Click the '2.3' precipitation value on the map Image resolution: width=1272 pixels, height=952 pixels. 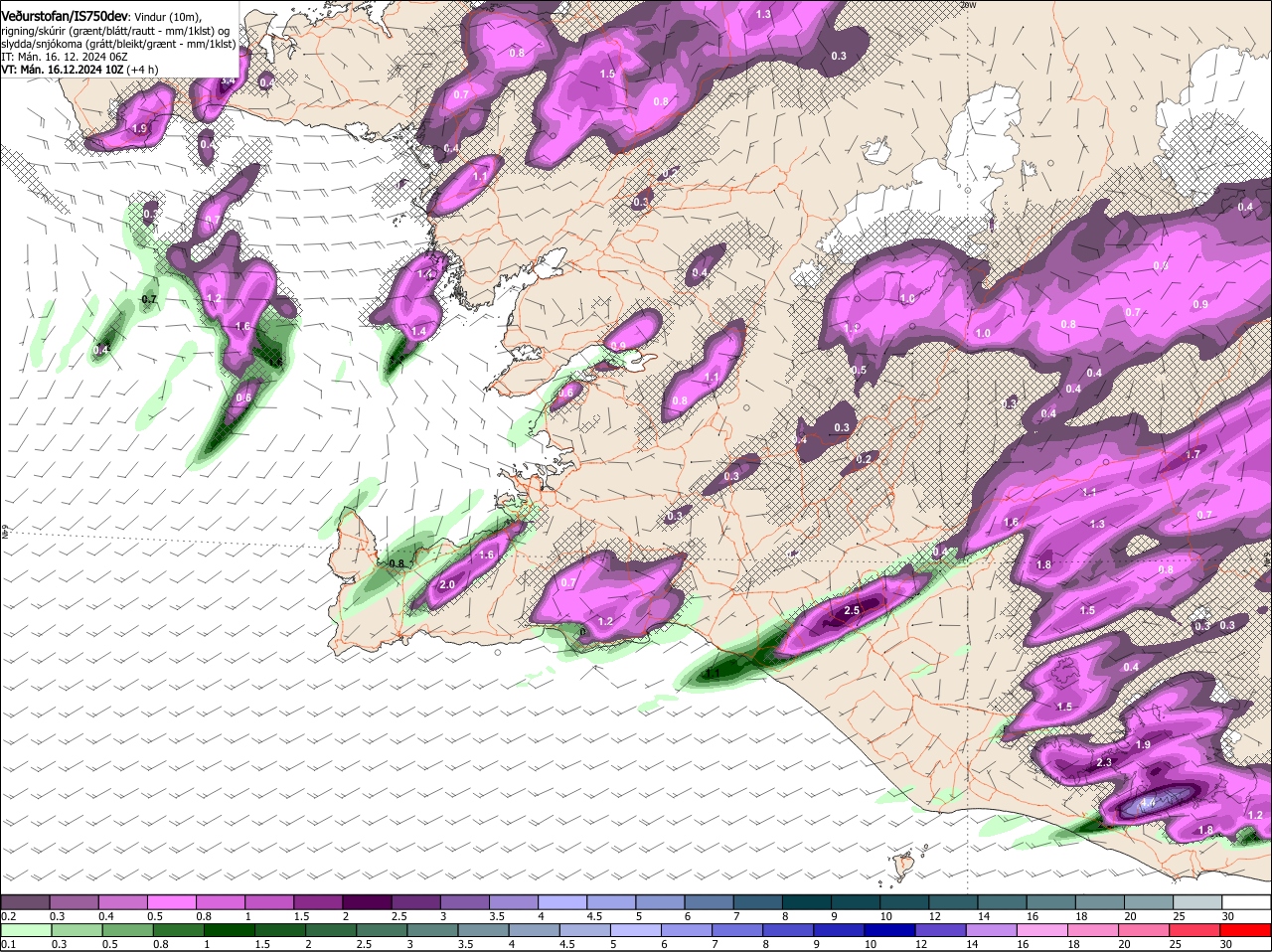point(1104,763)
